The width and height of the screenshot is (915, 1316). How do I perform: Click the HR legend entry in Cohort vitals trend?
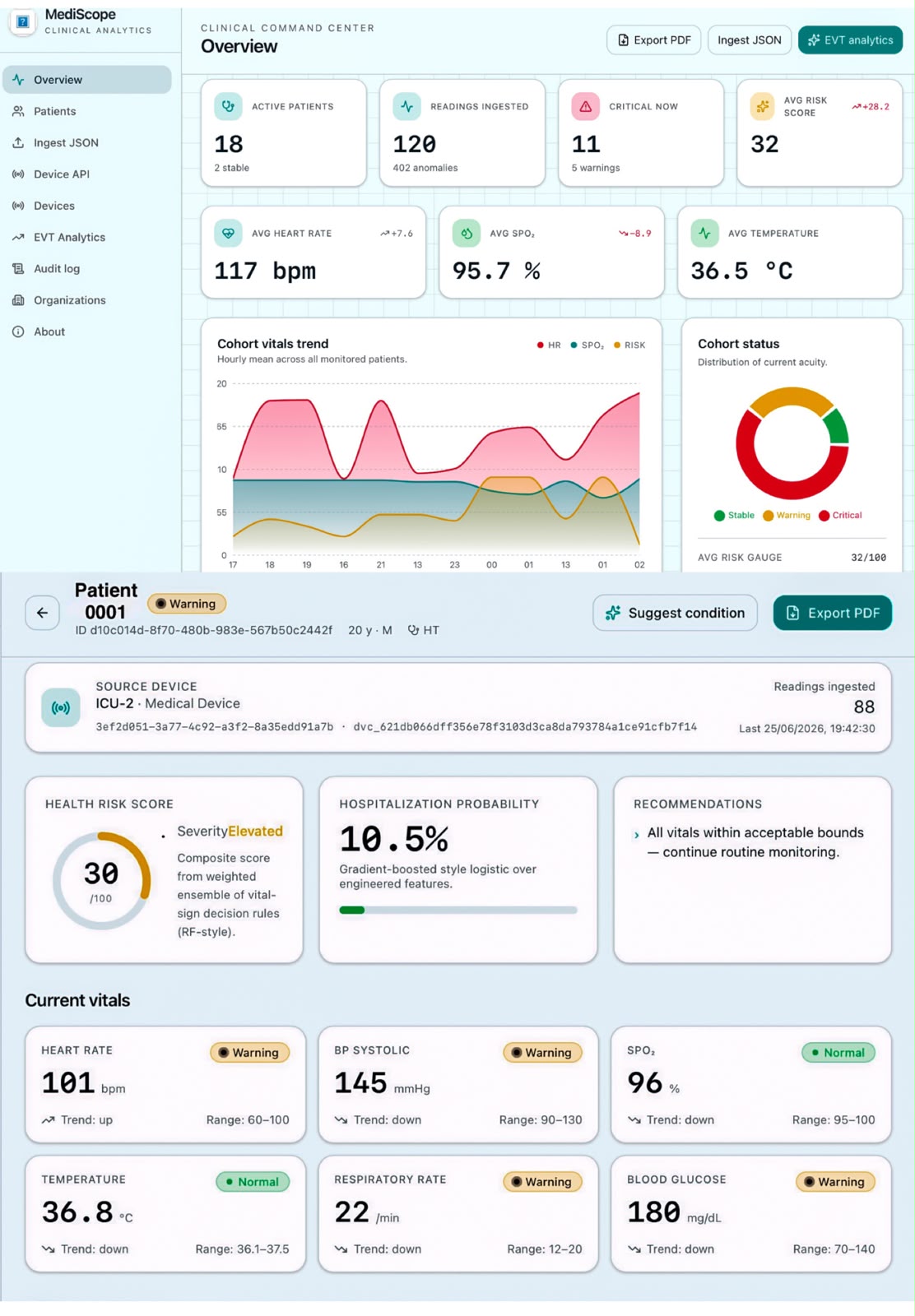tap(549, 345)
